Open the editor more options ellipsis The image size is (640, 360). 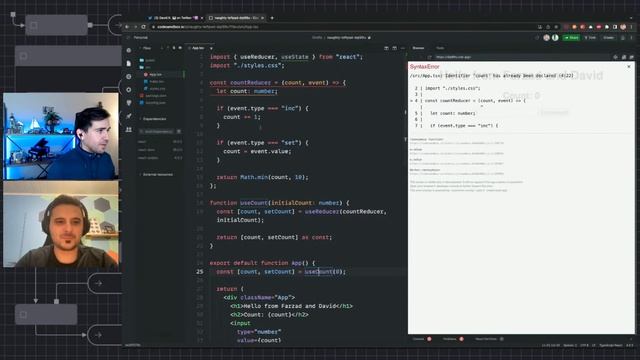click(403, 48)
